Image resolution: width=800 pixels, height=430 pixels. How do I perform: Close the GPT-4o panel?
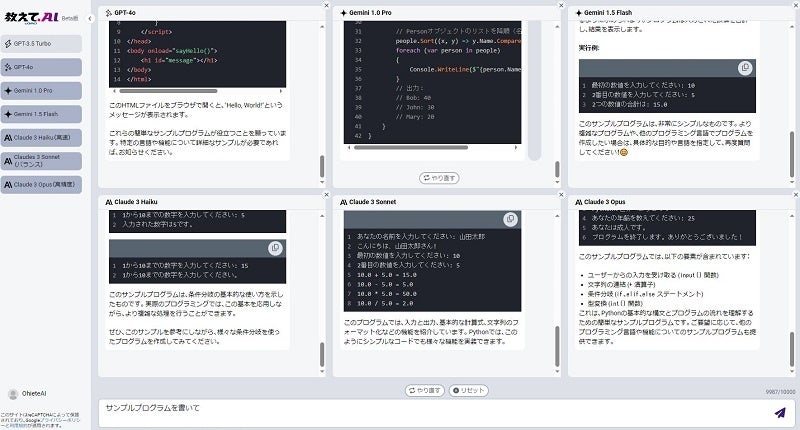pos(327,5)
